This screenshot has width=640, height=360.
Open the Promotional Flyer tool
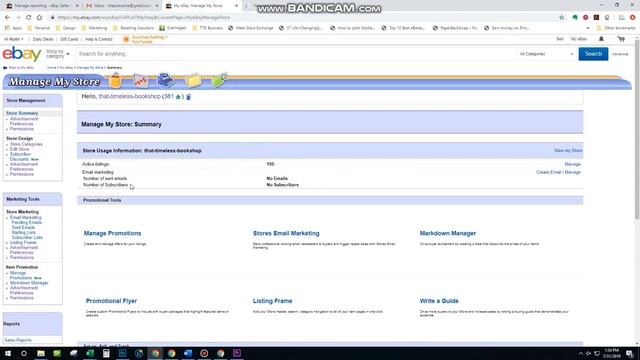(111, 301)
